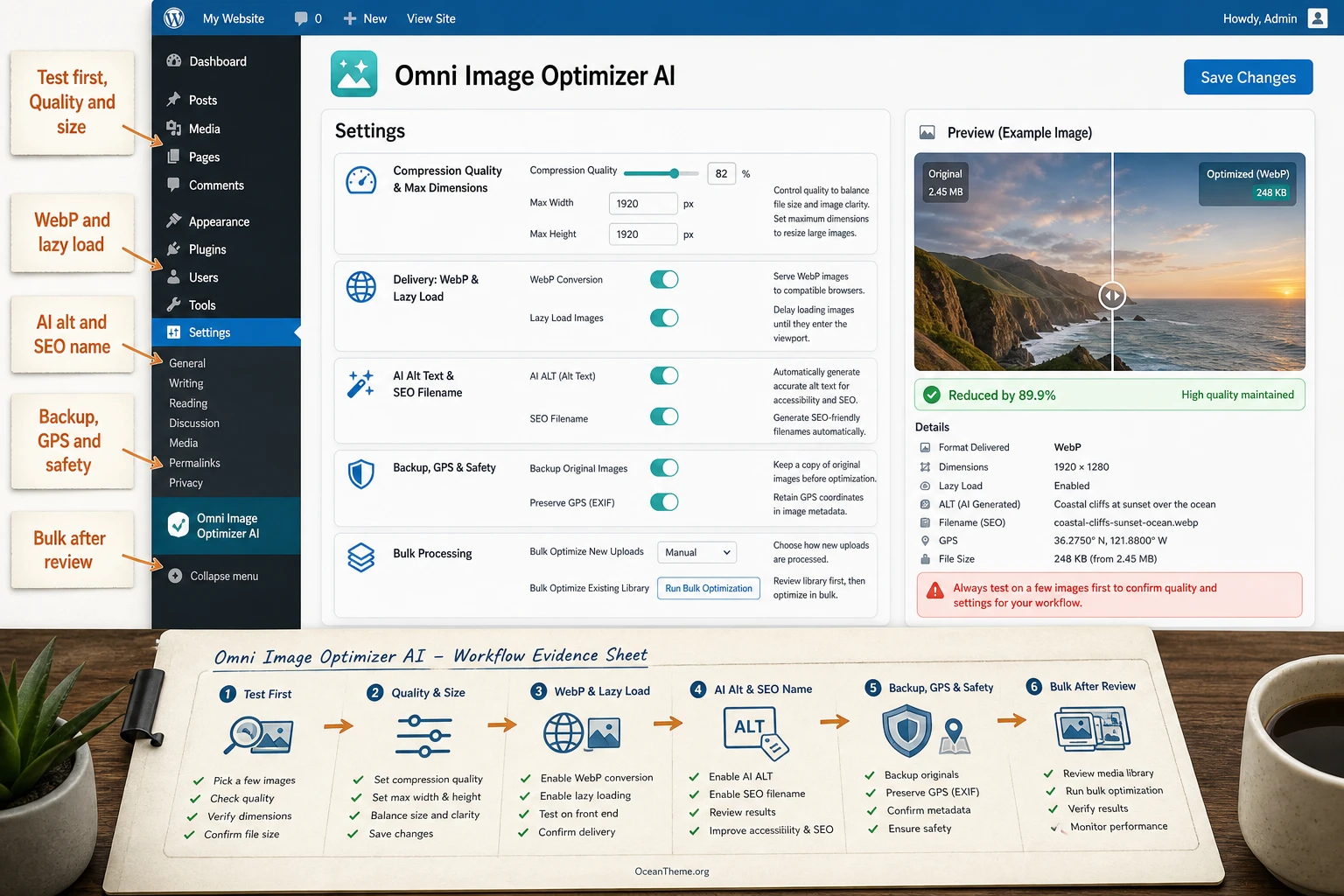Open the Discussion settings submenu
The height and width of the screenshot is (896, 1344).
194,423
